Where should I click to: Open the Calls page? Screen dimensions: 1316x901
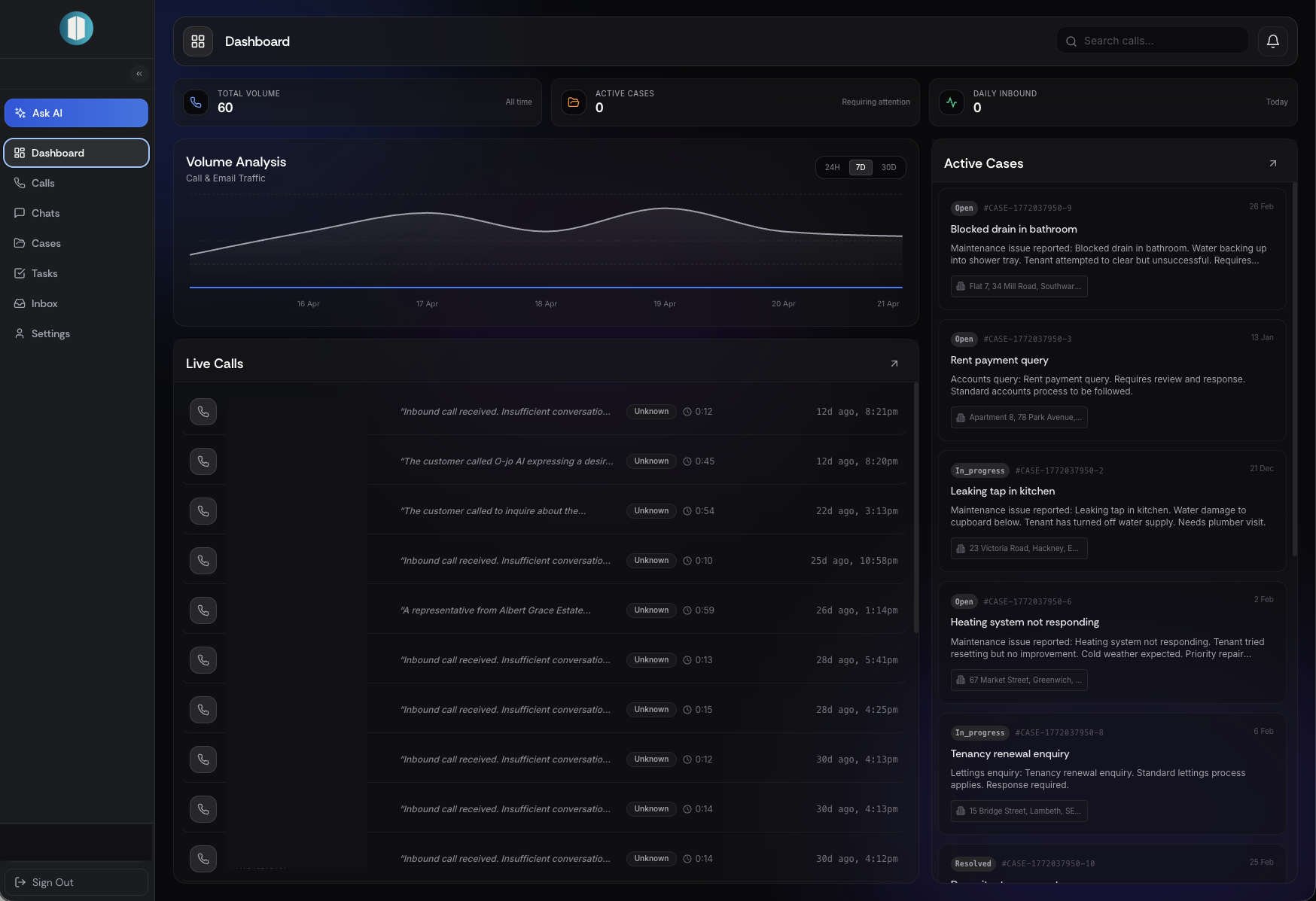tap(76, 183)
